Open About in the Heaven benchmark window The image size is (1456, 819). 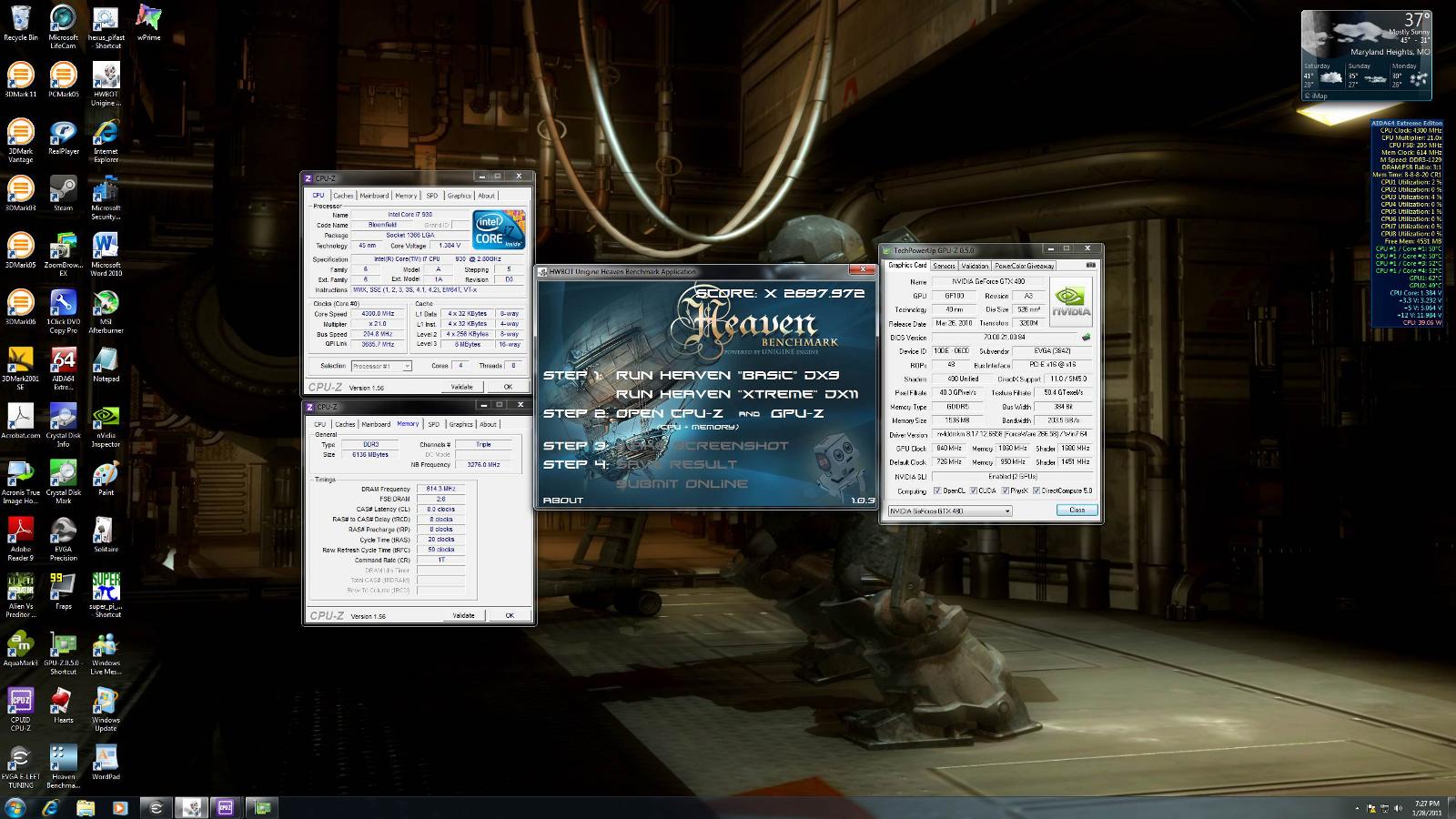point(562,500)
